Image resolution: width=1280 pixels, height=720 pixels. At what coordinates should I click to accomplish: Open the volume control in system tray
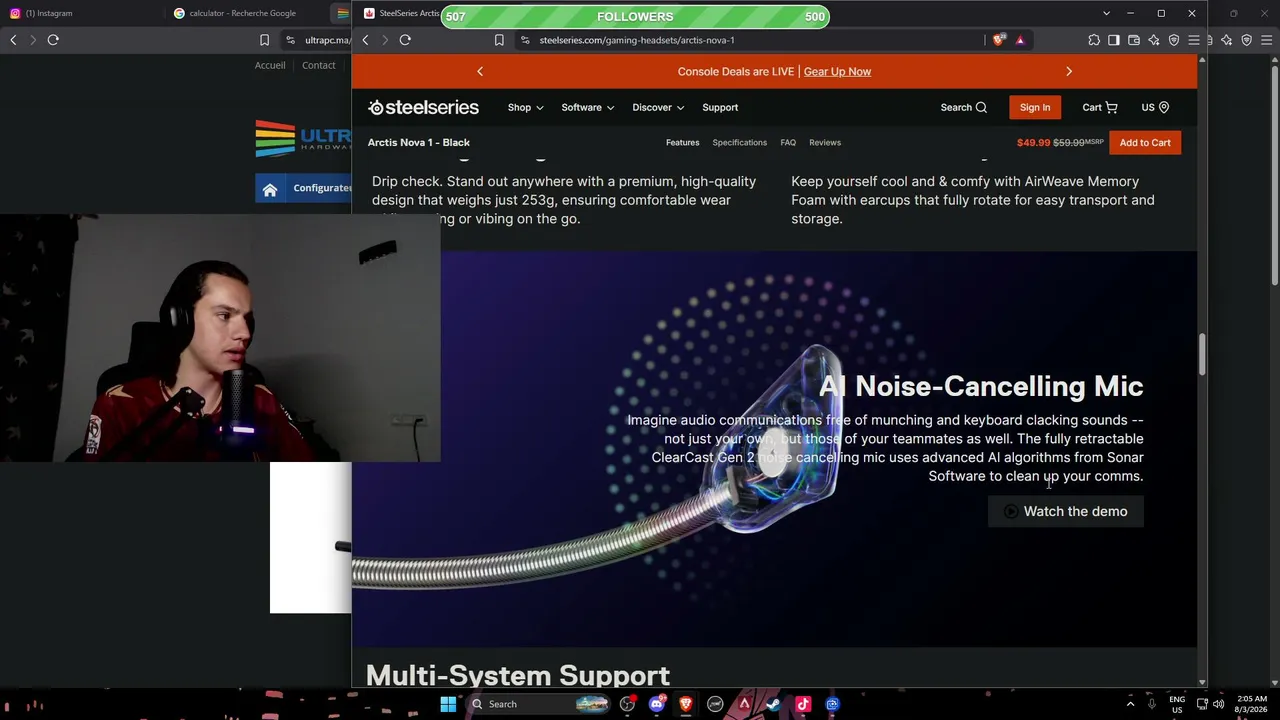click(1218, 704)
